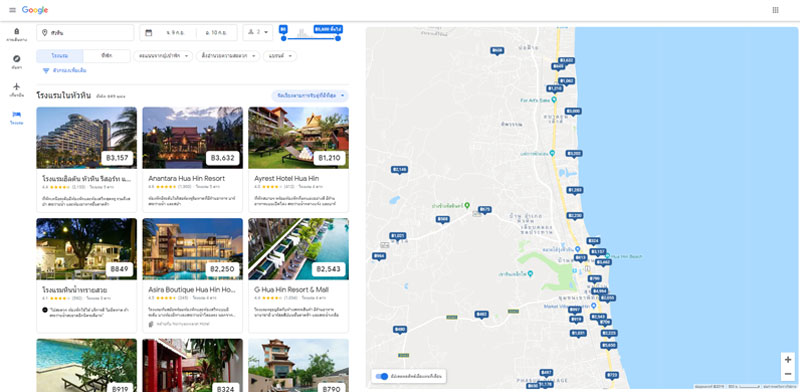This screenshot has height=392, width=800.
Task: Open the guest rating filter dropdown
Action: tap(163, 56)
